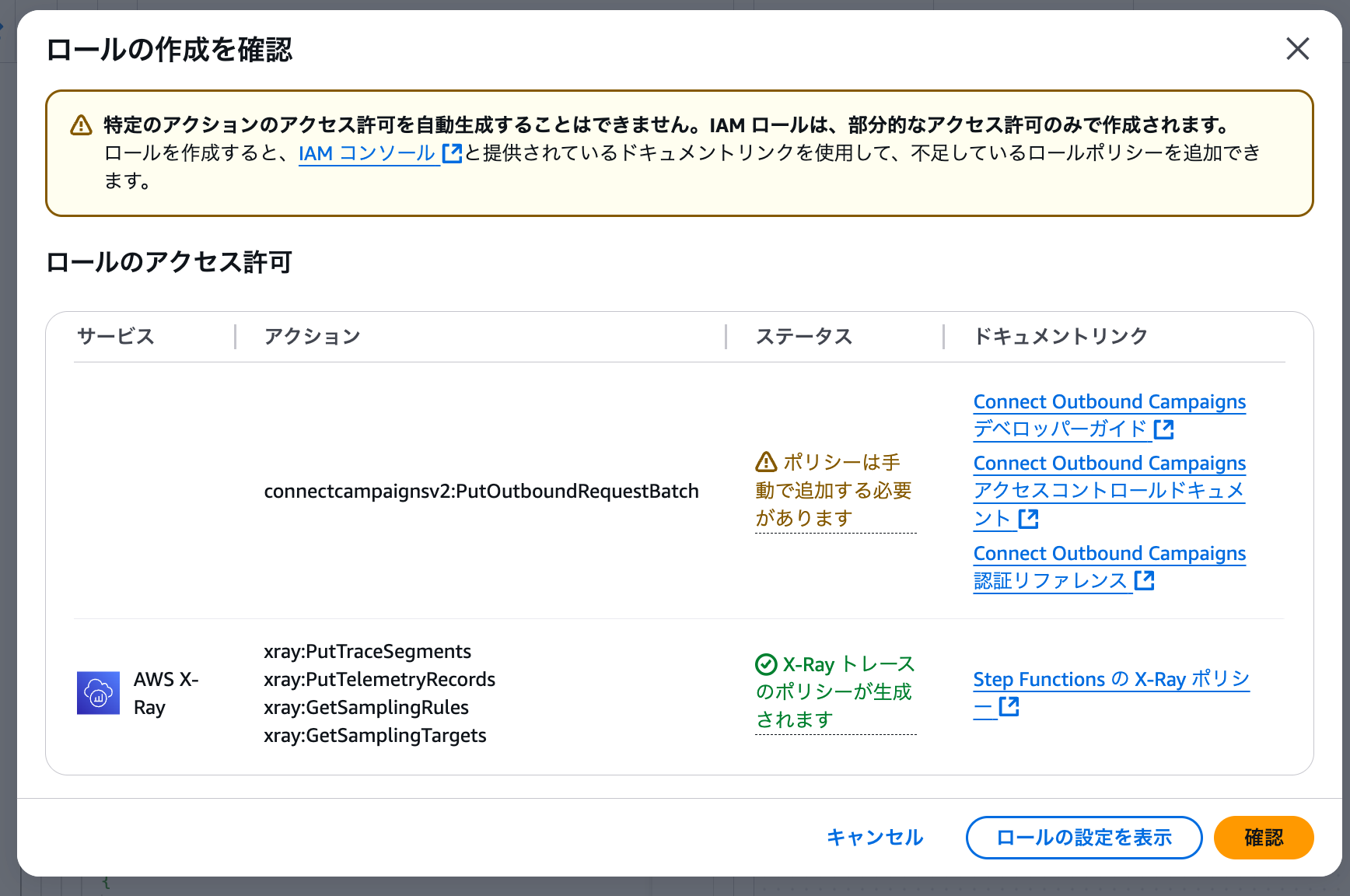This screenshot has height=896, width=1350.
Task: Close the role creation confirmation dialog
Action: coord(1297,49)
